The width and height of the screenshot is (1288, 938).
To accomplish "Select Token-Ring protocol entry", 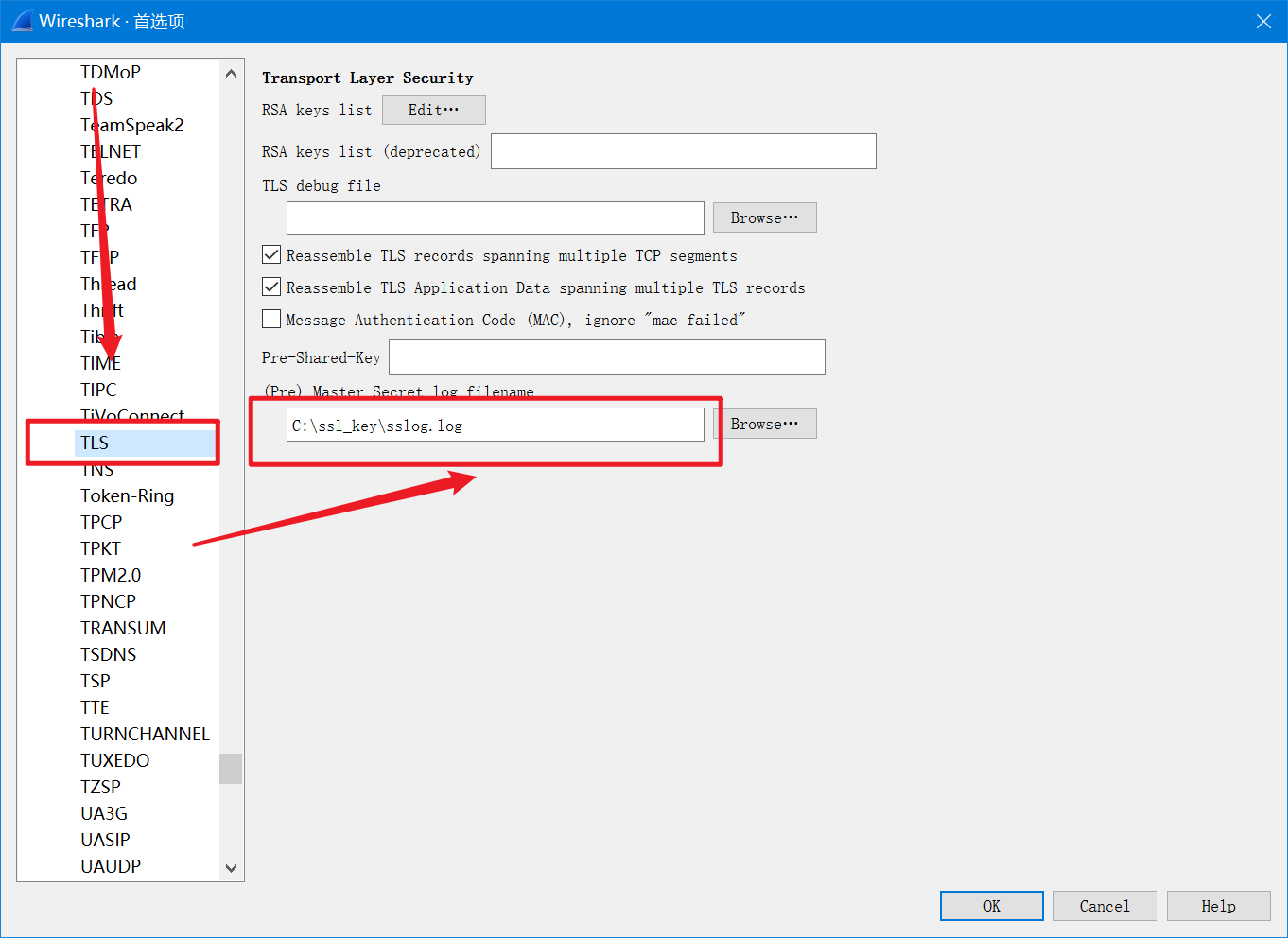I will (128, 495).
